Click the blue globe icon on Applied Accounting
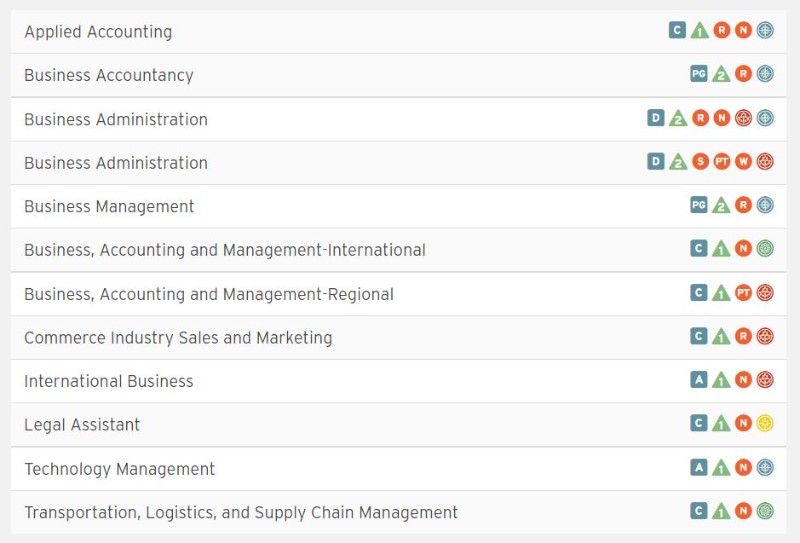Viewport: 800px width, 543px height. (x=765, y=30)
